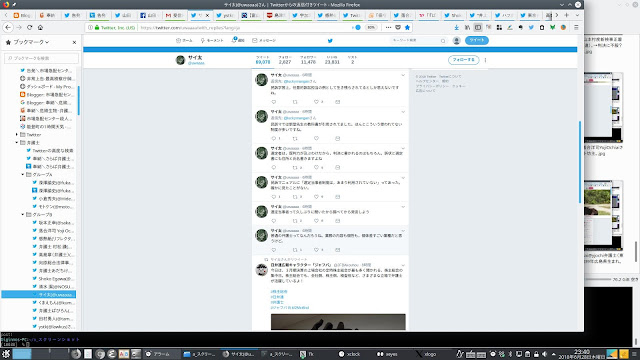
Task: Switch to the Blog tab
Action: 22,15
